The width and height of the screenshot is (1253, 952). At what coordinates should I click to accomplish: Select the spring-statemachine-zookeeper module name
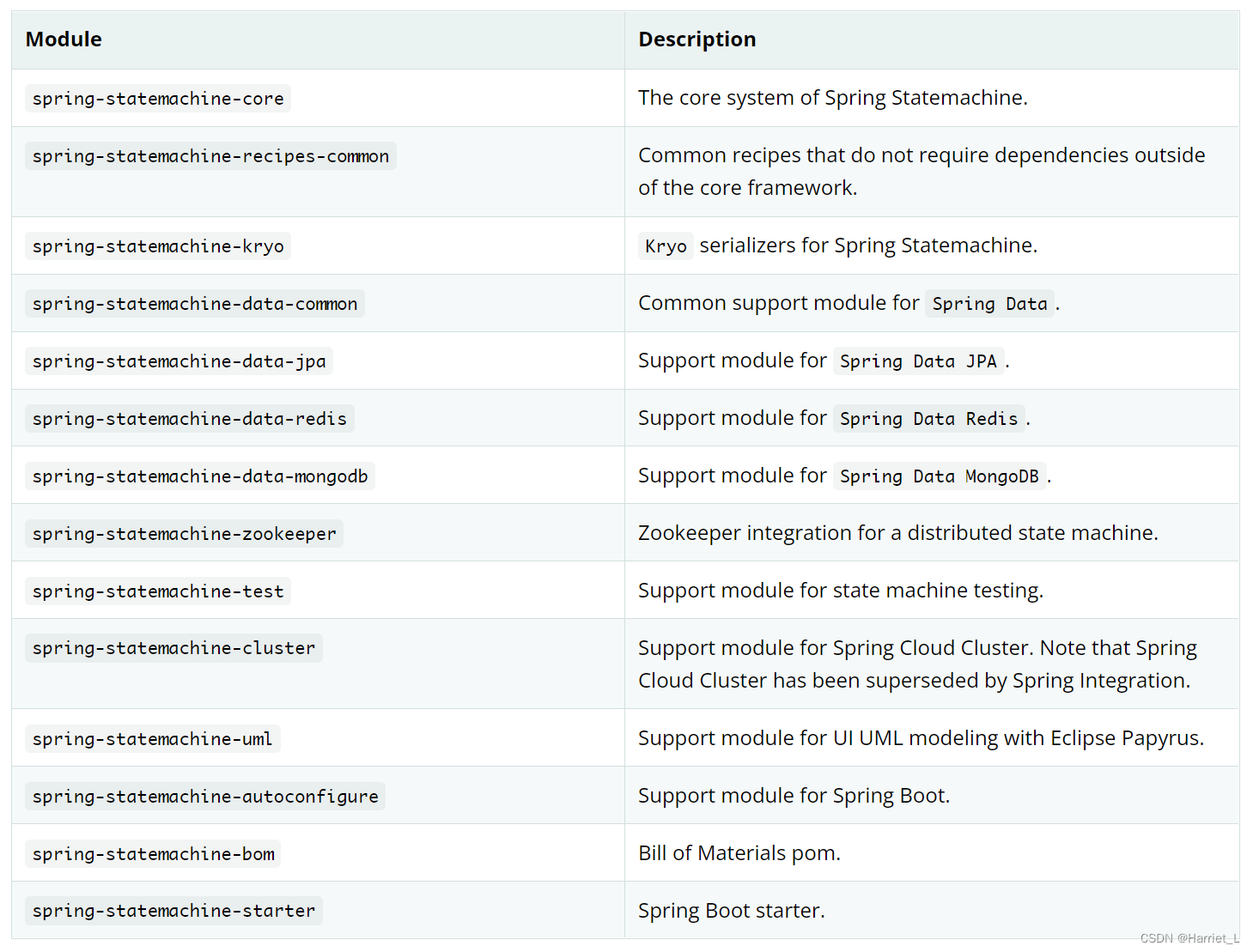pos(184,534)
